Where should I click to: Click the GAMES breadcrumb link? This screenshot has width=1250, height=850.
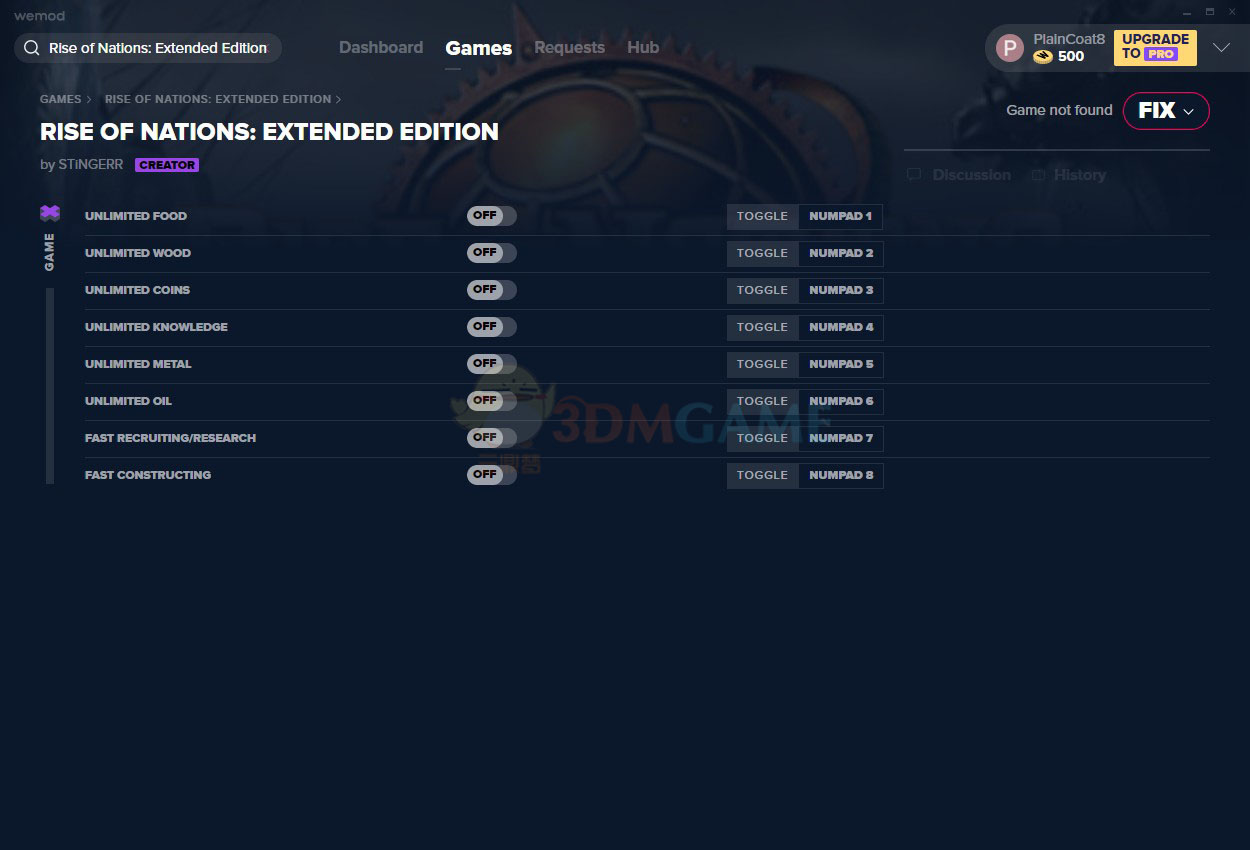[x=60, y=99]
